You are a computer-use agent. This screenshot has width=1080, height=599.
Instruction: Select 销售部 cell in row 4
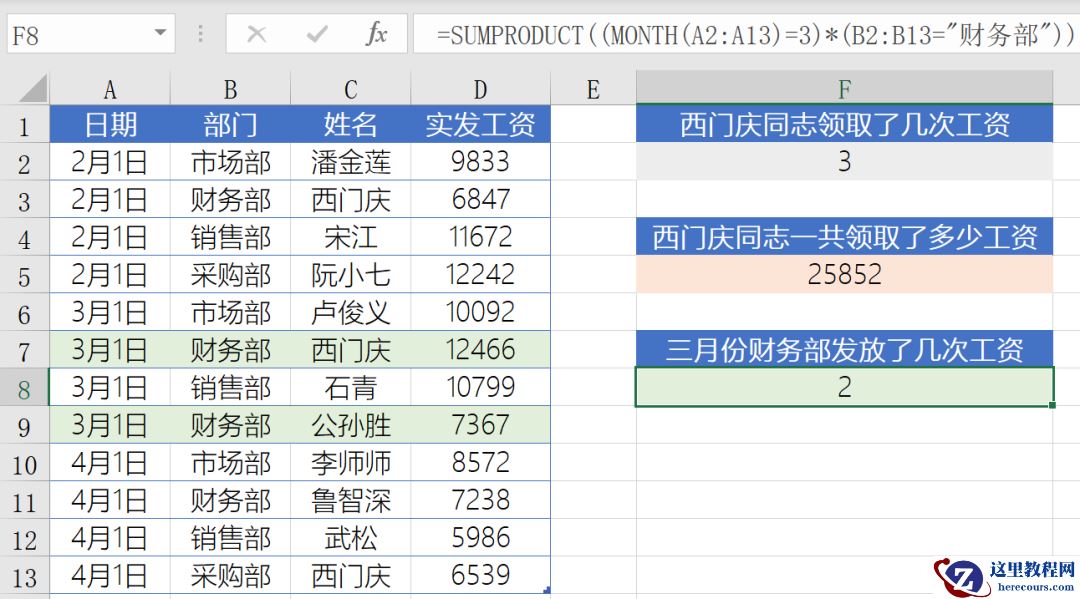tap(230, 237)
